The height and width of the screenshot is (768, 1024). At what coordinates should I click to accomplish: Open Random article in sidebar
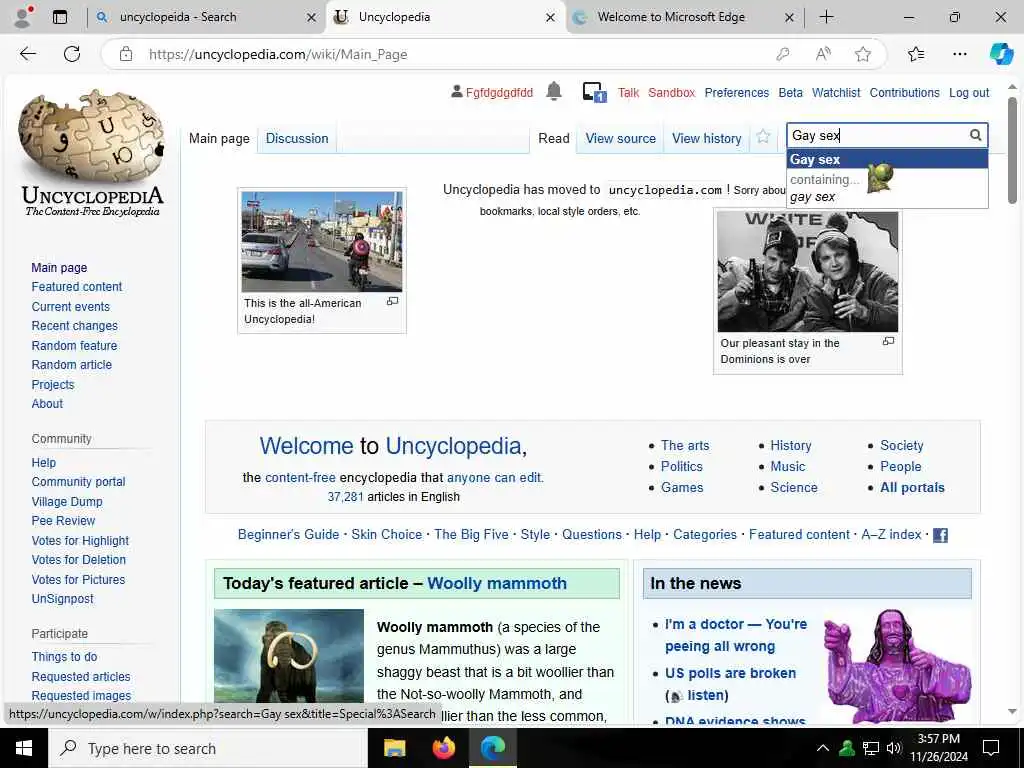click(x=72, y=364)
